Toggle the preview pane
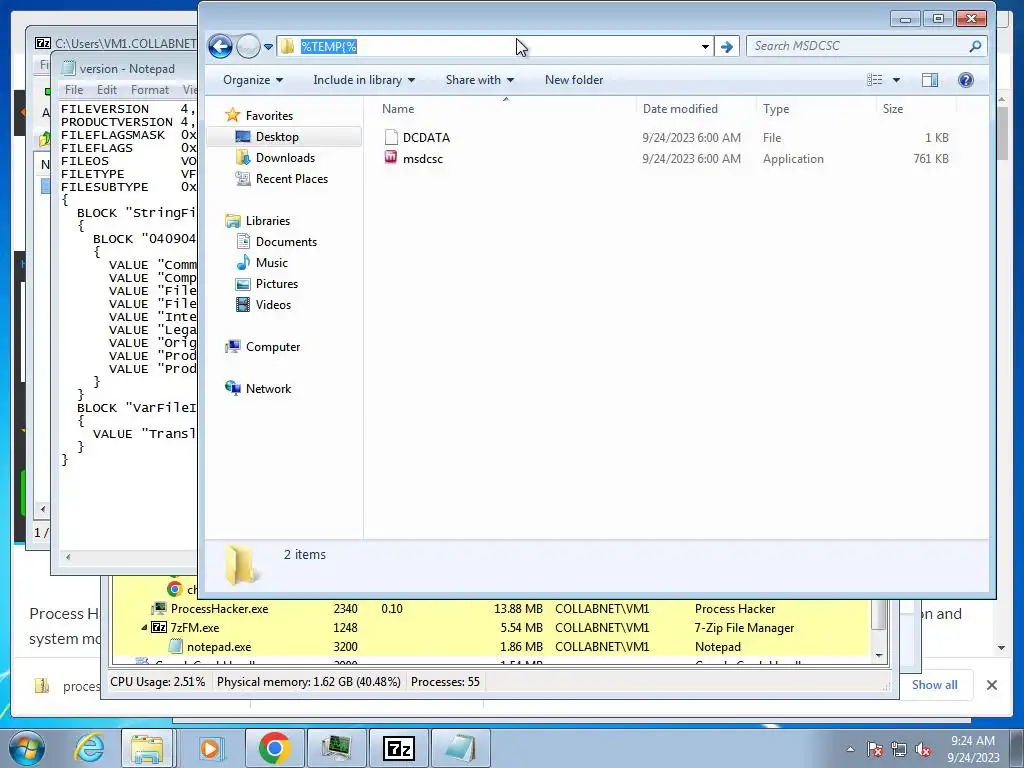The width and height of the screenshot is (1024, 768). (x=930, y=80)
